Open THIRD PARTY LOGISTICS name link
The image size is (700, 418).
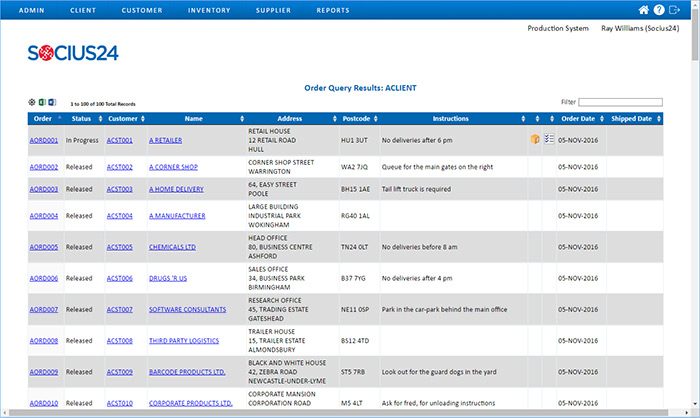(x=184, y=341)
